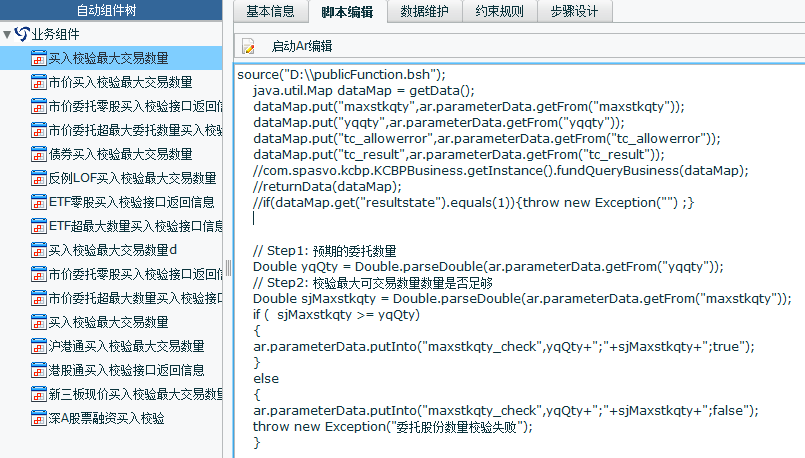805x458 pixels.
Task: Click icon of 沪港通买入校验最大交易数量 item
Action: pyautogui.click(x=39, y=347)
